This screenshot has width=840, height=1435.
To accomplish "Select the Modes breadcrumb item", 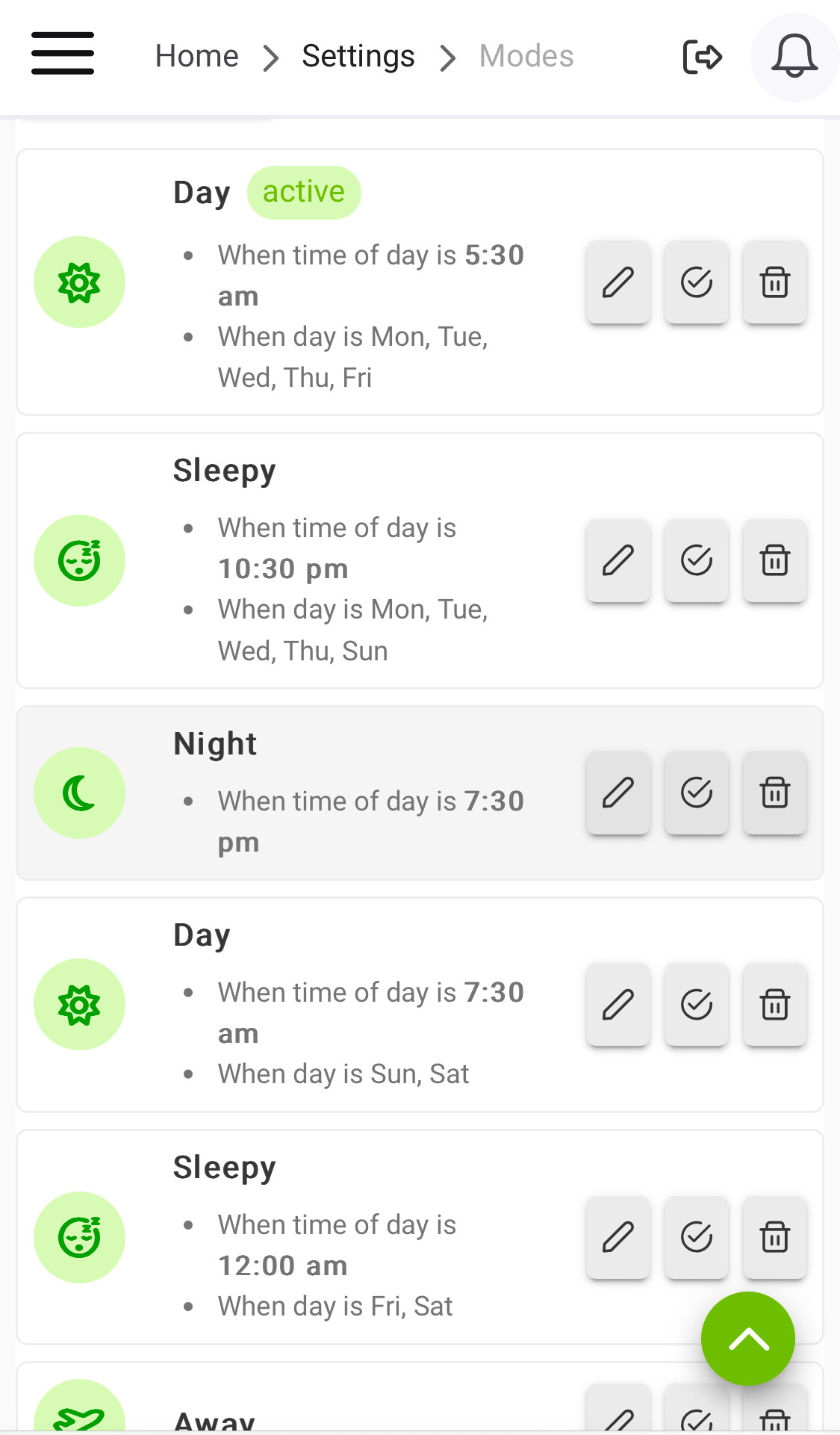I will (526, 57).
